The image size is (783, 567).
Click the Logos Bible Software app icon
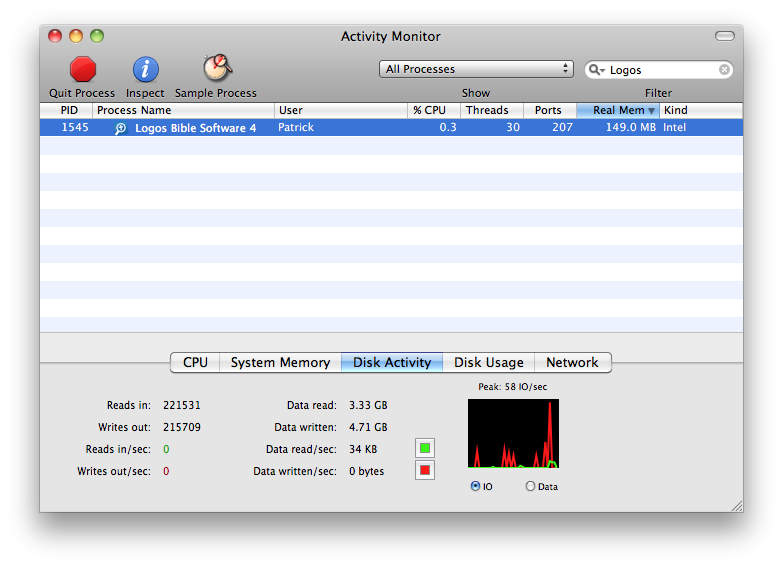pyautogui.click(x=120, y=128)
